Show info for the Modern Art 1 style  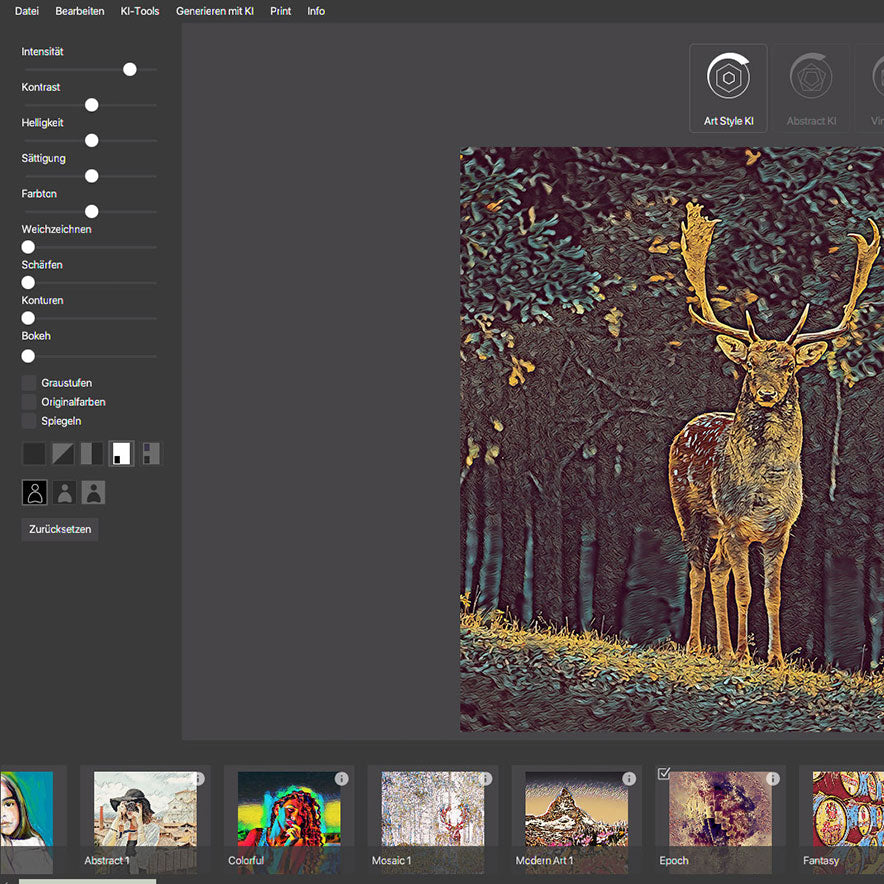point(629,779)
